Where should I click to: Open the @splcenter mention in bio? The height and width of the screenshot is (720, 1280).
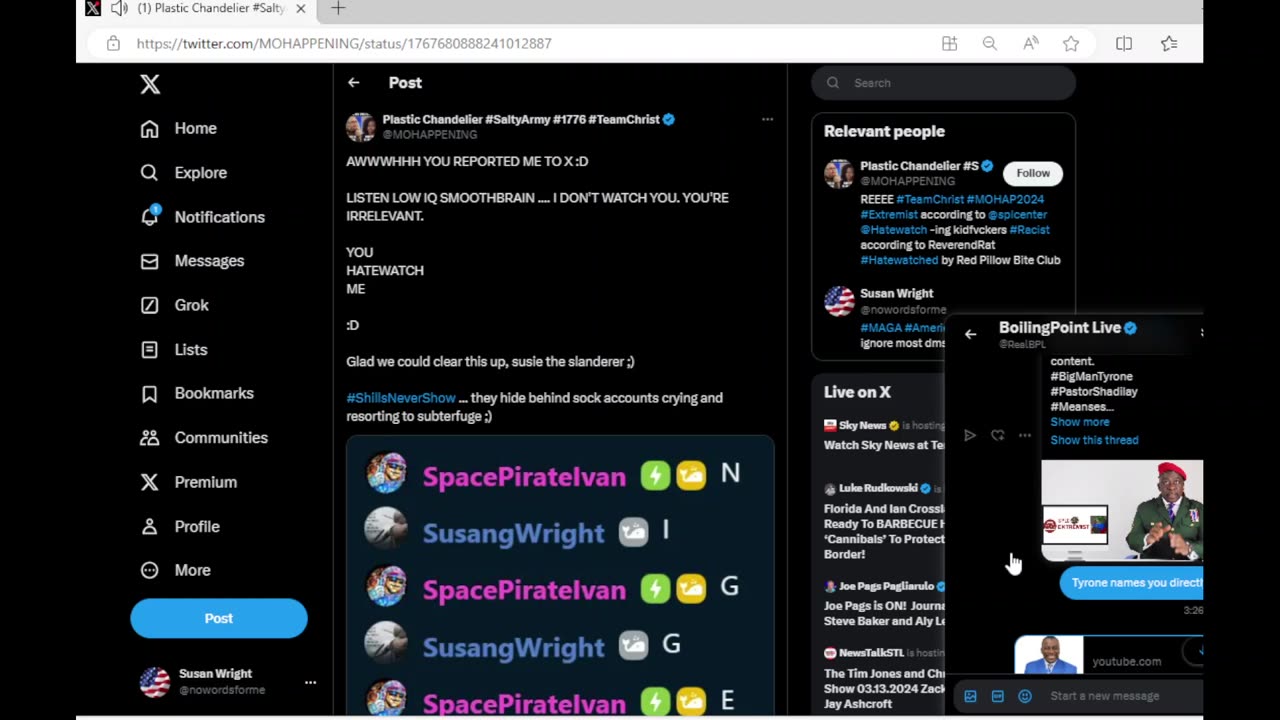(1017, 214)
